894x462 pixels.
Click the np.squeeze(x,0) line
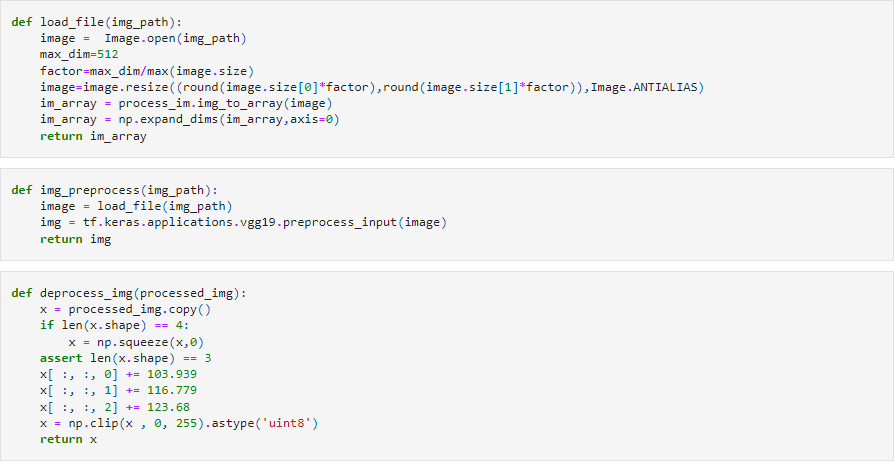137,341
